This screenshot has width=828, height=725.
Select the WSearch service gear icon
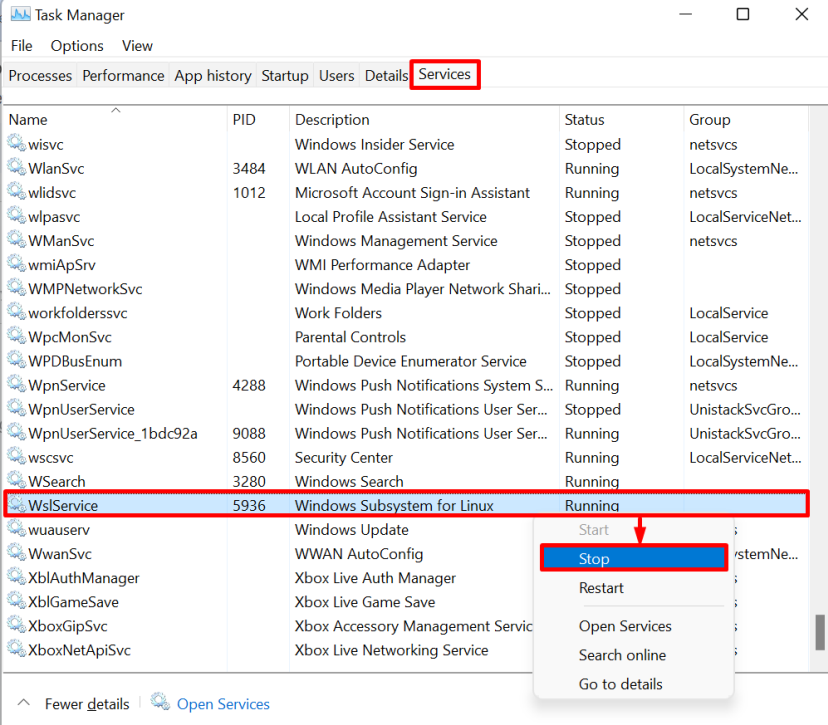pyautogui.click(x=16, y=482)
